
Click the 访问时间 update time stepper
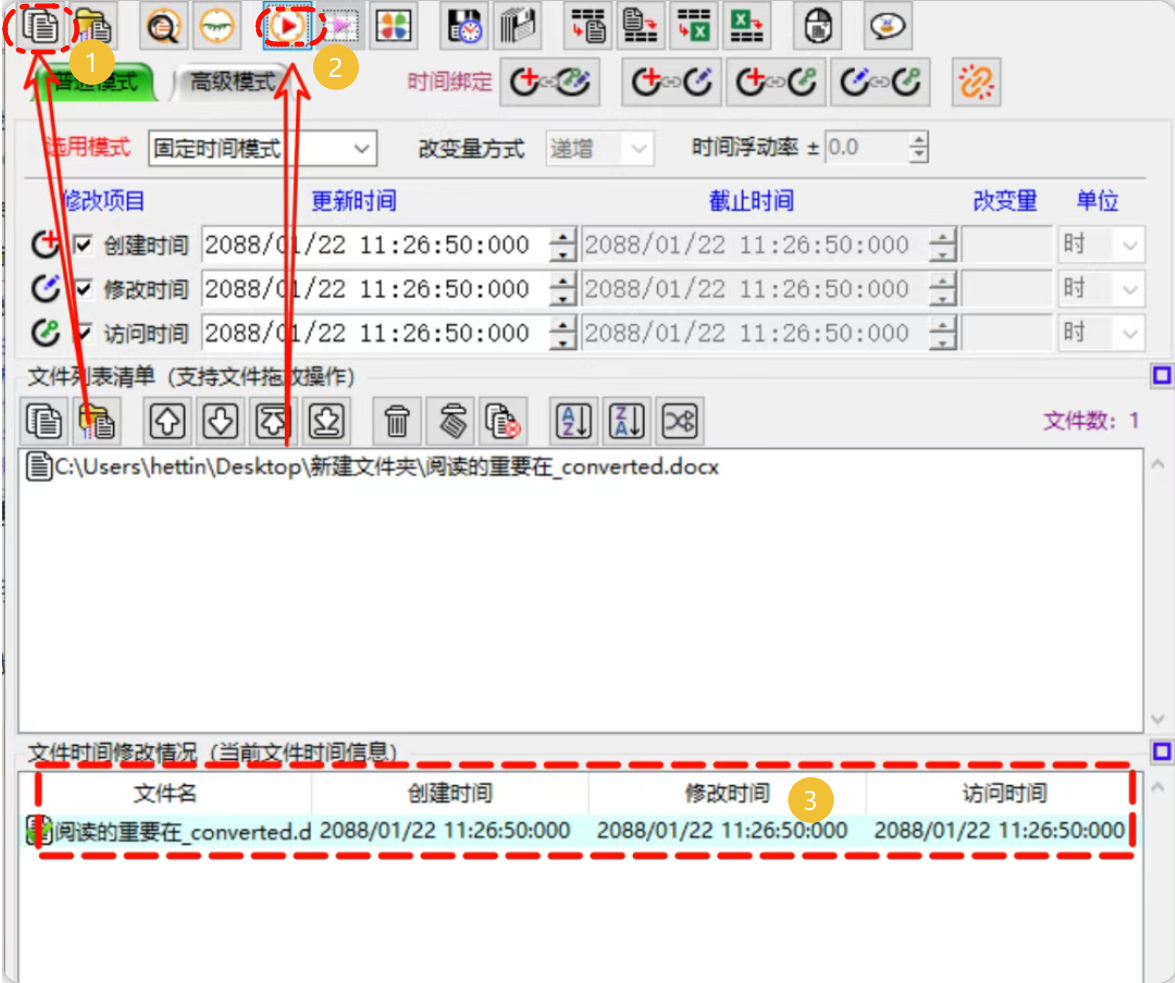(563, 333)
